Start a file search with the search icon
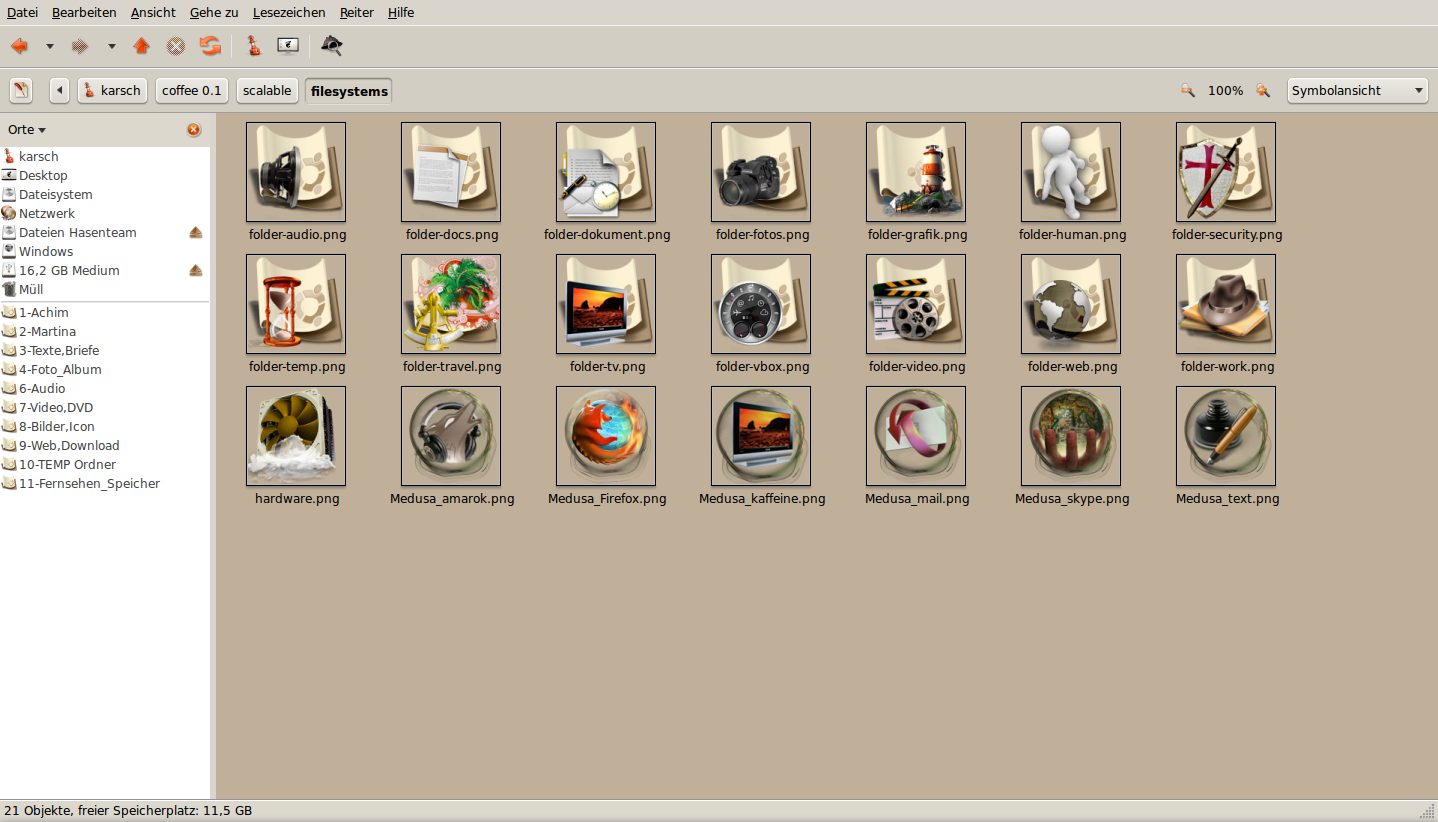 [x=332, y=46]
